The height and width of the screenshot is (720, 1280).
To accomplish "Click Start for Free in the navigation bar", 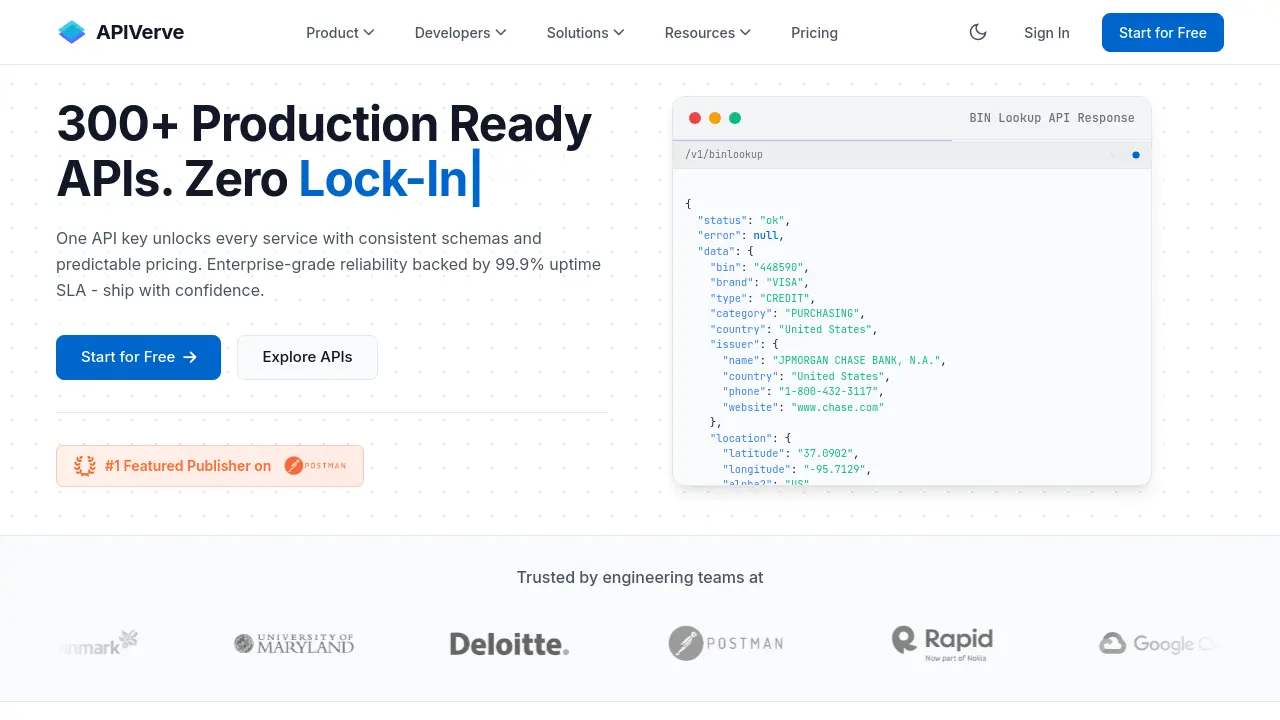I will (1163, 33).
